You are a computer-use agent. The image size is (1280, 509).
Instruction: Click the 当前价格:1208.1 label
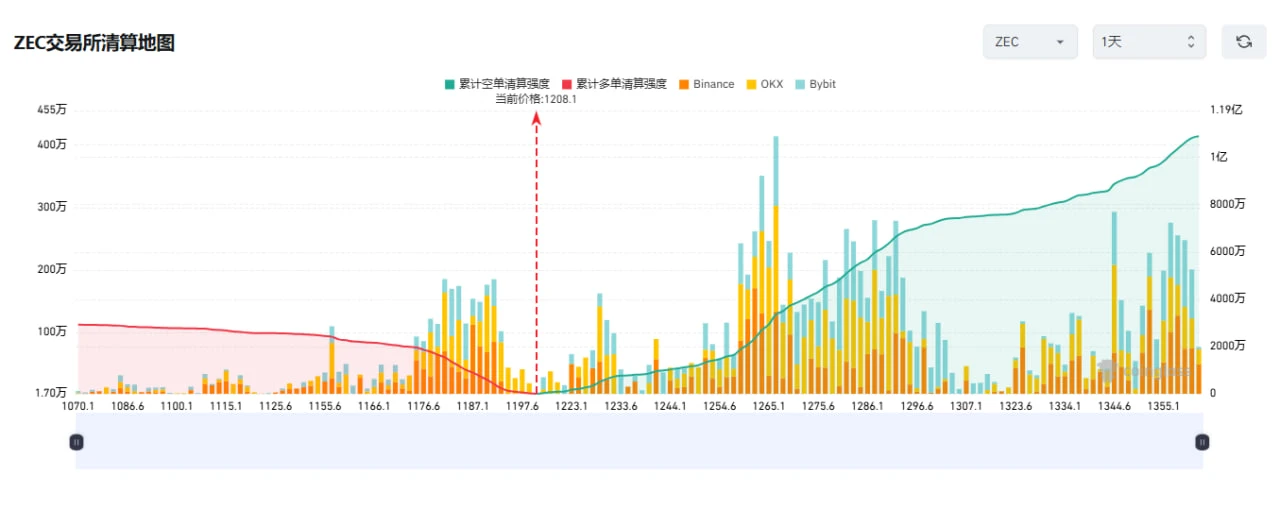click(536, 99)
